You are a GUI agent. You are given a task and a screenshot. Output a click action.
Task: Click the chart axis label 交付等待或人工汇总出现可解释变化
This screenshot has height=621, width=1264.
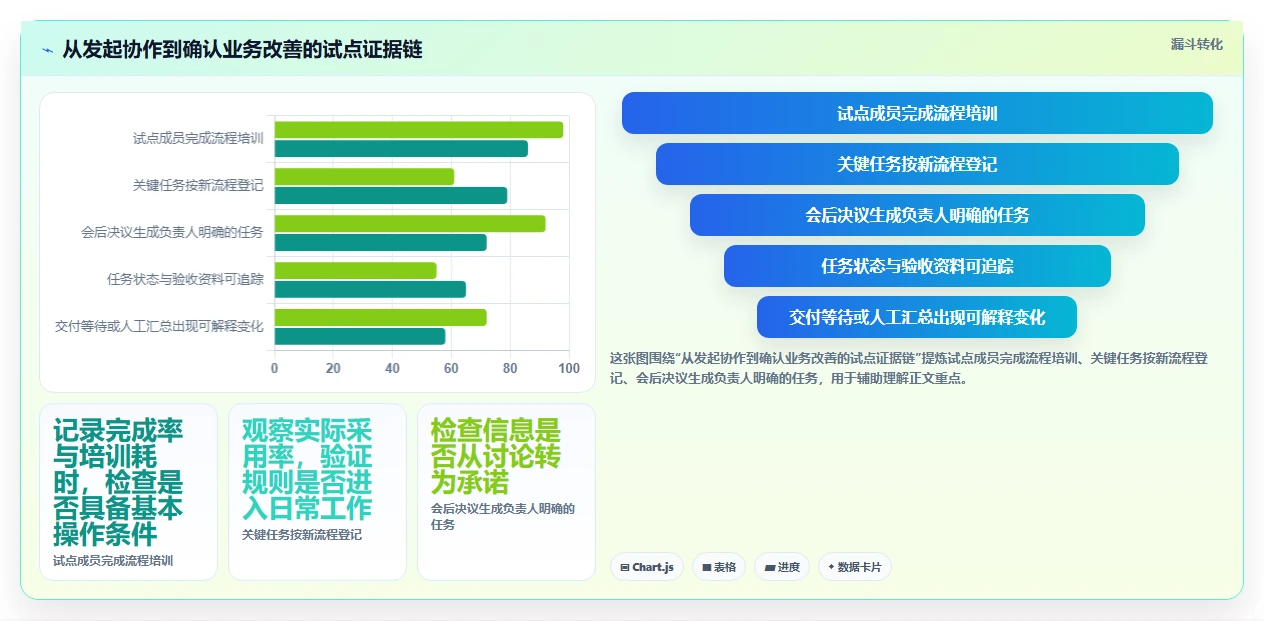coord(159,327)
